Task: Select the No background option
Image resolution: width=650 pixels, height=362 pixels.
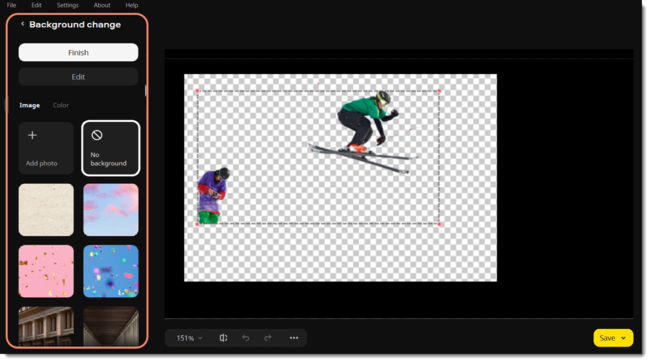Action: click(111, 148)
